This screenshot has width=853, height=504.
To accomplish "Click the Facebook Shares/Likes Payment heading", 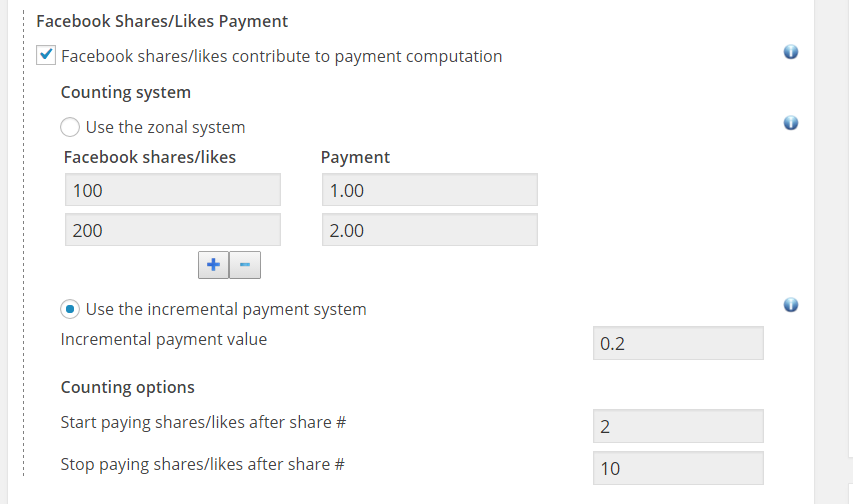I will 162,20.
